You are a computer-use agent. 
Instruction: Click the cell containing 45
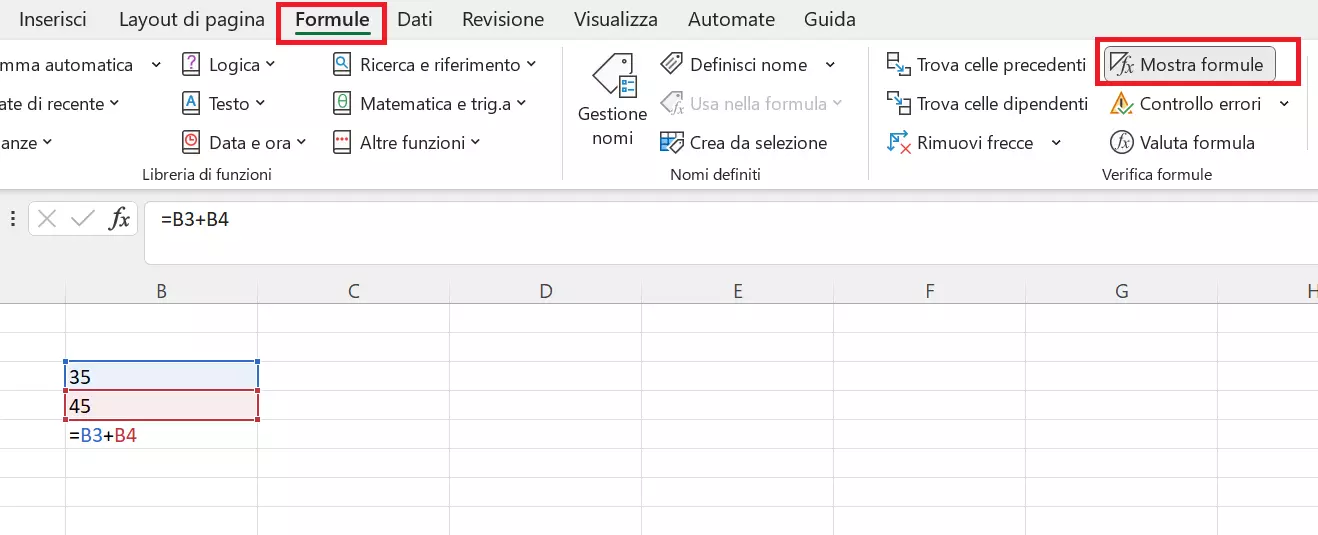click(161, 406)
